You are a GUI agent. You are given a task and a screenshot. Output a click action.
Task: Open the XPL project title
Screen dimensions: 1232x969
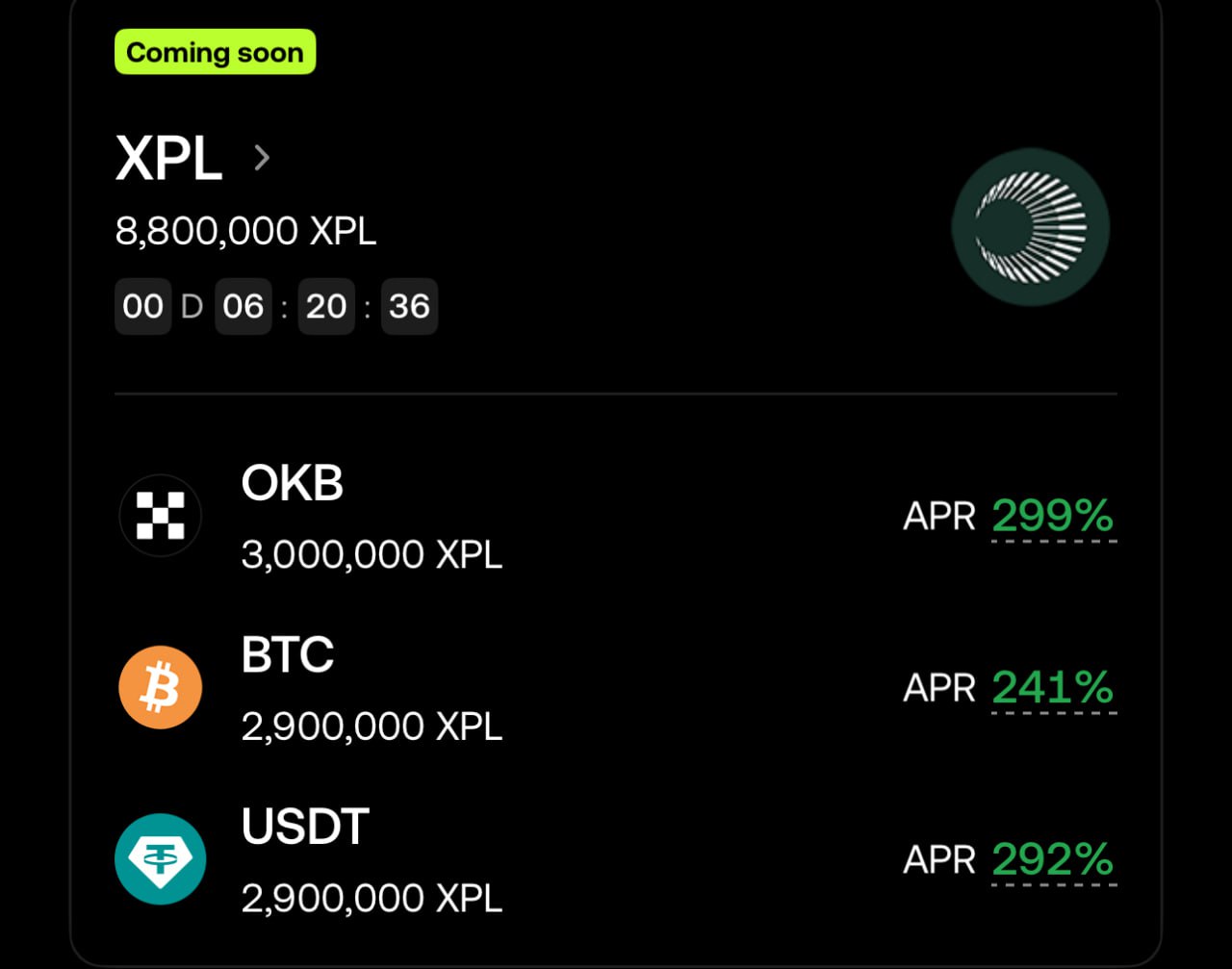(x=169, y=158)
